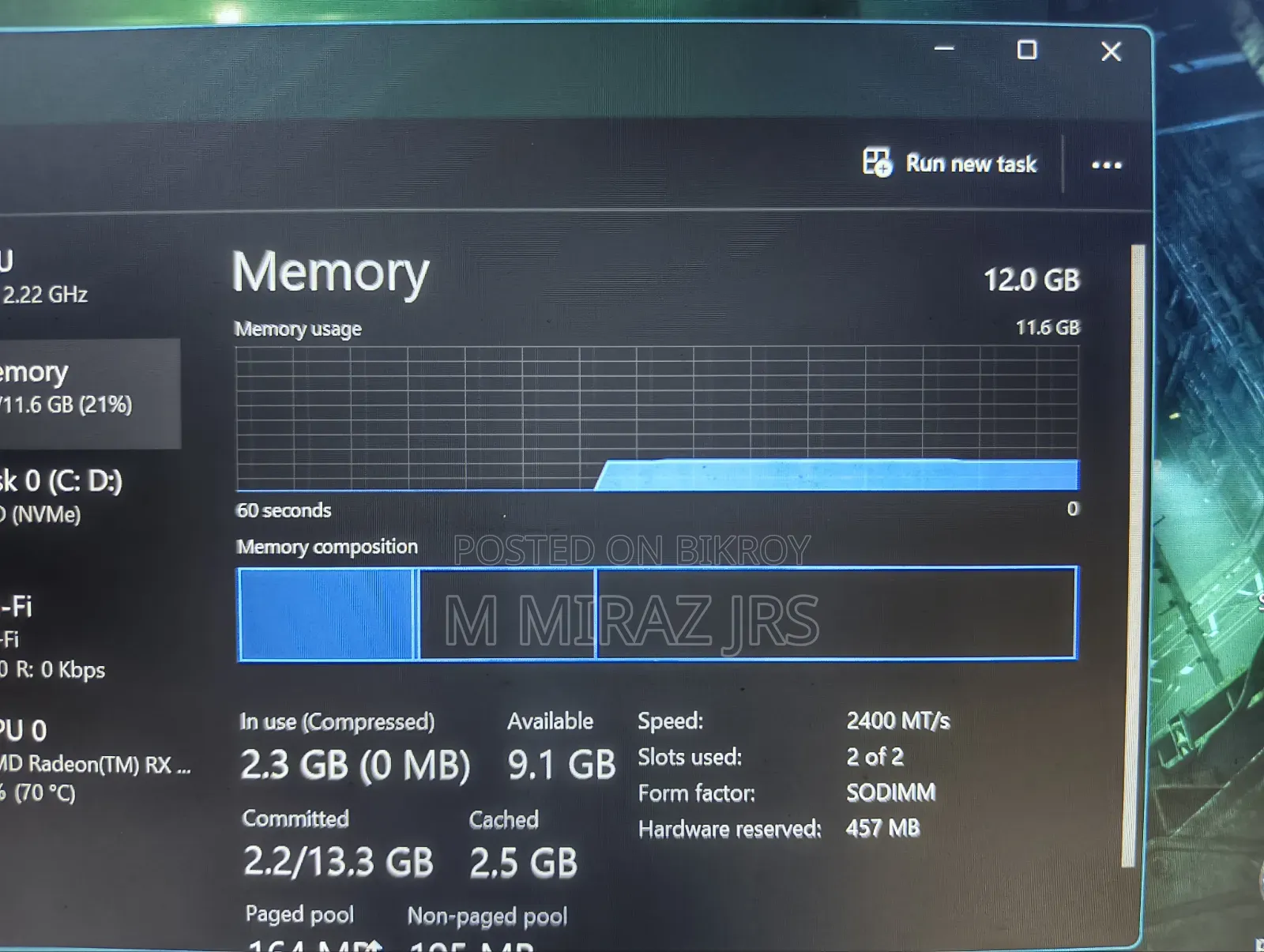Click the 60 seconds graph label

[284, 510]
